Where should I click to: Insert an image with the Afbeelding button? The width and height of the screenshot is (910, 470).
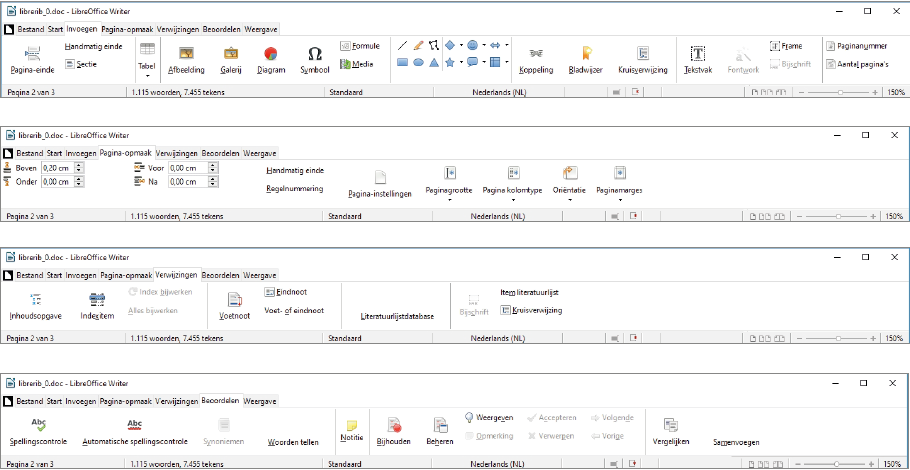(185, 58)
